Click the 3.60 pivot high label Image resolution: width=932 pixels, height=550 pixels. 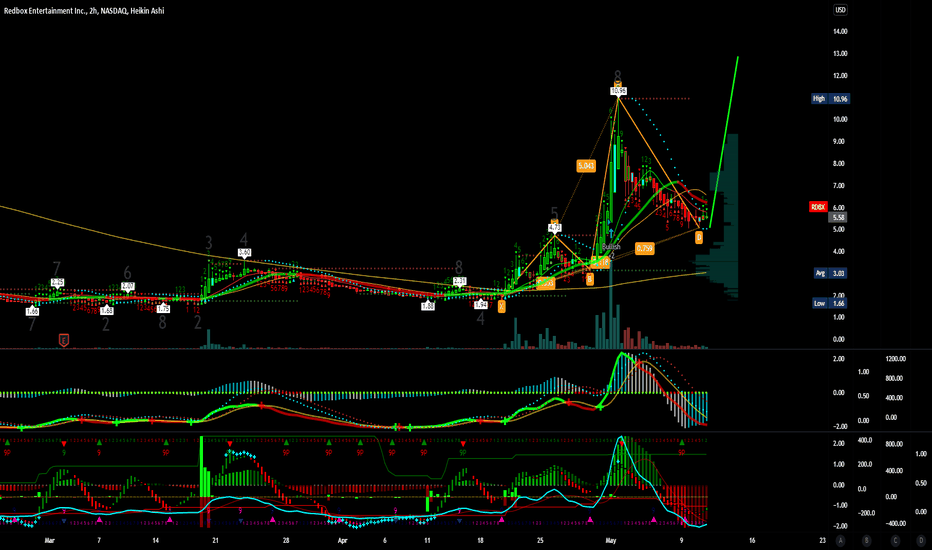[244, 253]
